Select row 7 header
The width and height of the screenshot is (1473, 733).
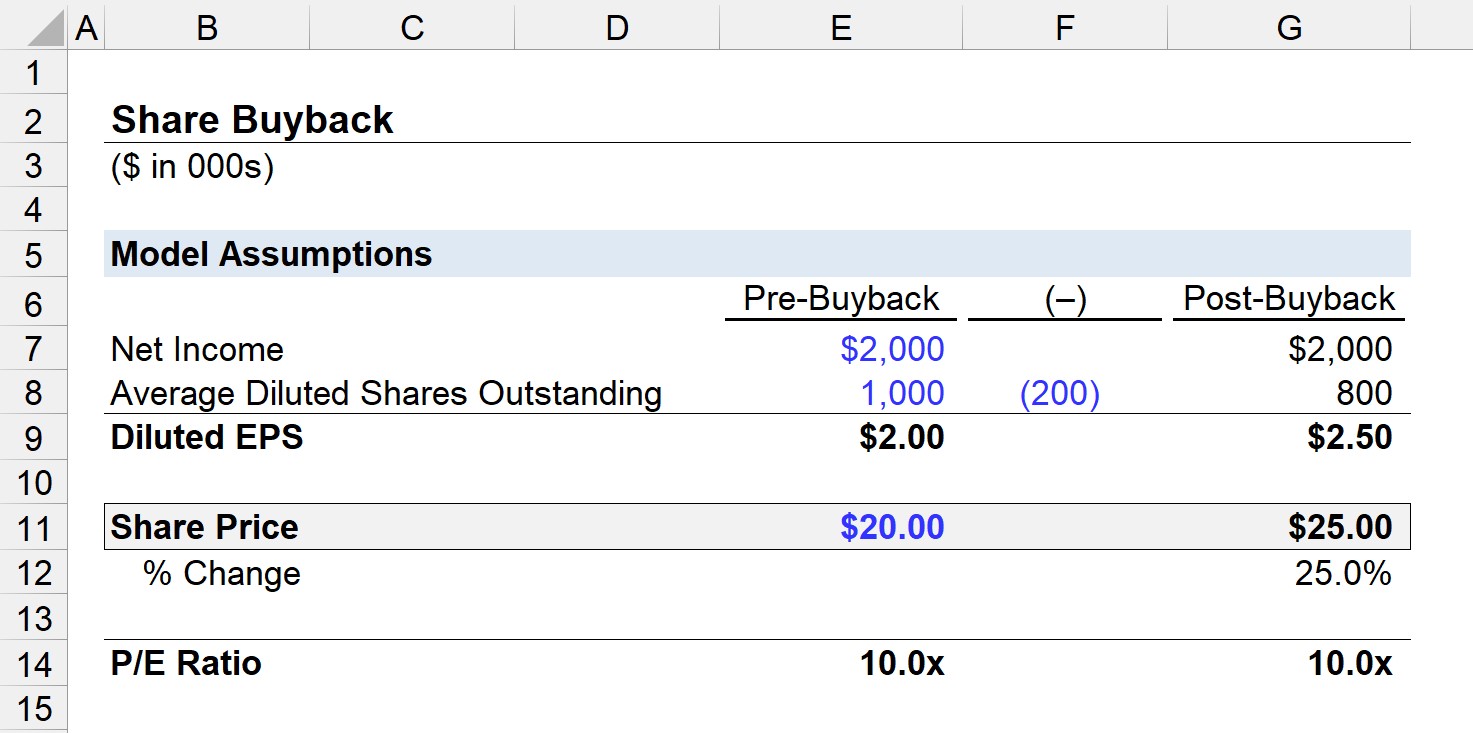coord(34,348)
